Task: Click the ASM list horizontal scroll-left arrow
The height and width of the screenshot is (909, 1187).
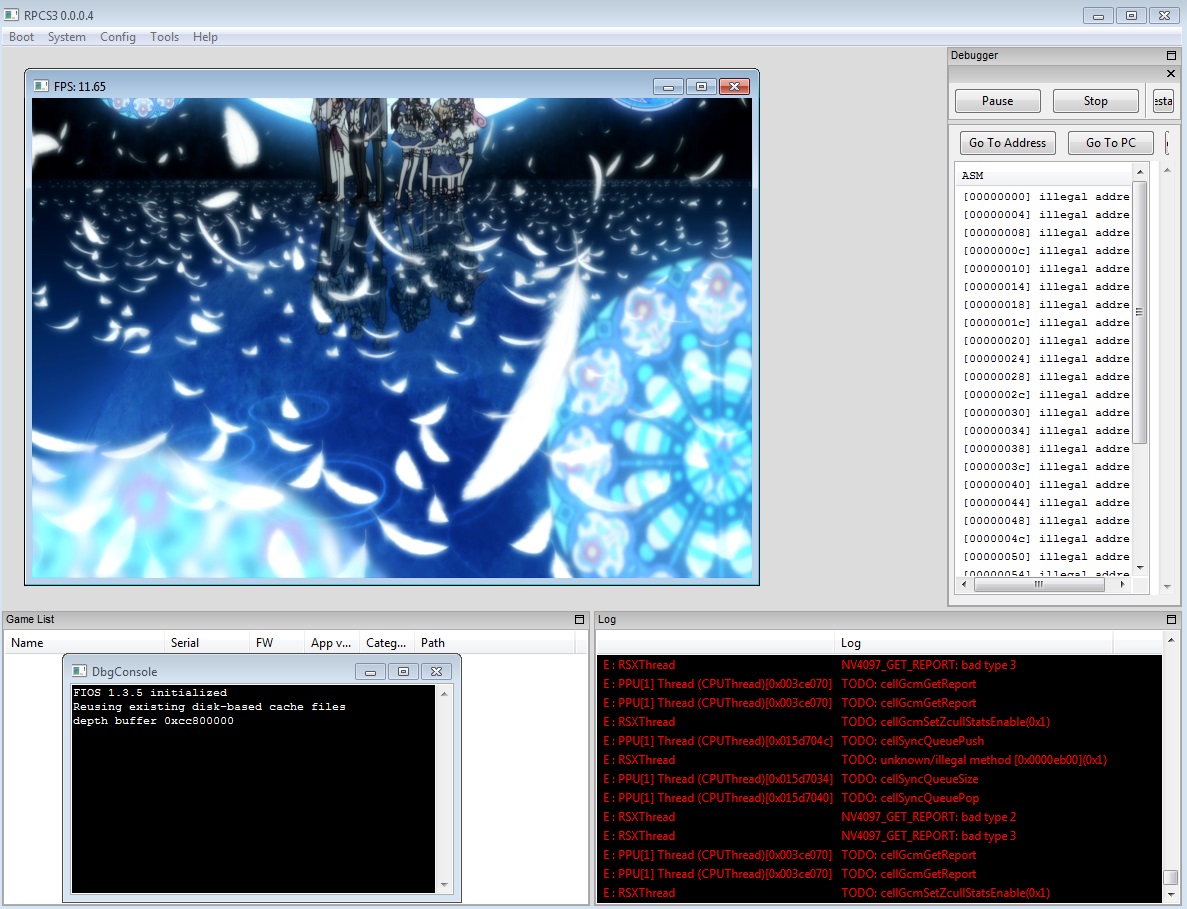Action: pyautogui.click(x=964, y=584)
